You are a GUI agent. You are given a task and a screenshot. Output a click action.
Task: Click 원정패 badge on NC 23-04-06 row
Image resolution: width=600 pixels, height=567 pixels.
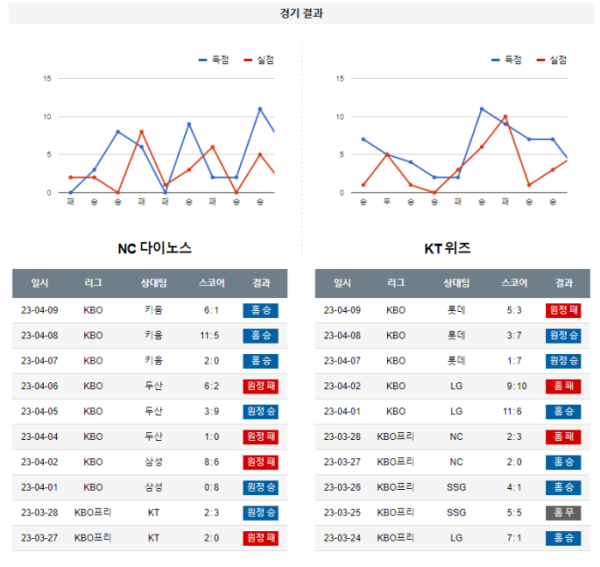(x=261, y=386)
